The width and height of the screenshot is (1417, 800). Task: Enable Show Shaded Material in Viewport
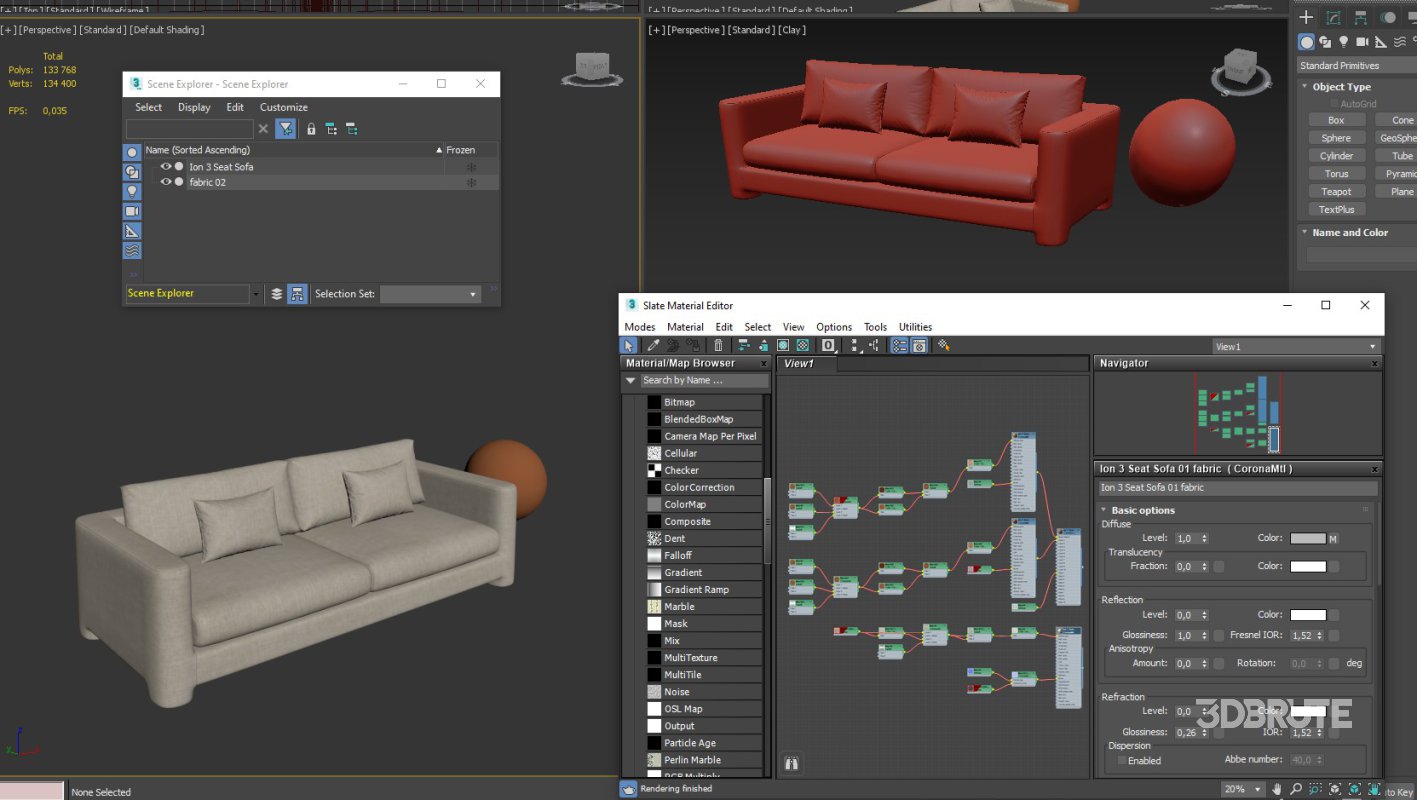tap(784, 345)
